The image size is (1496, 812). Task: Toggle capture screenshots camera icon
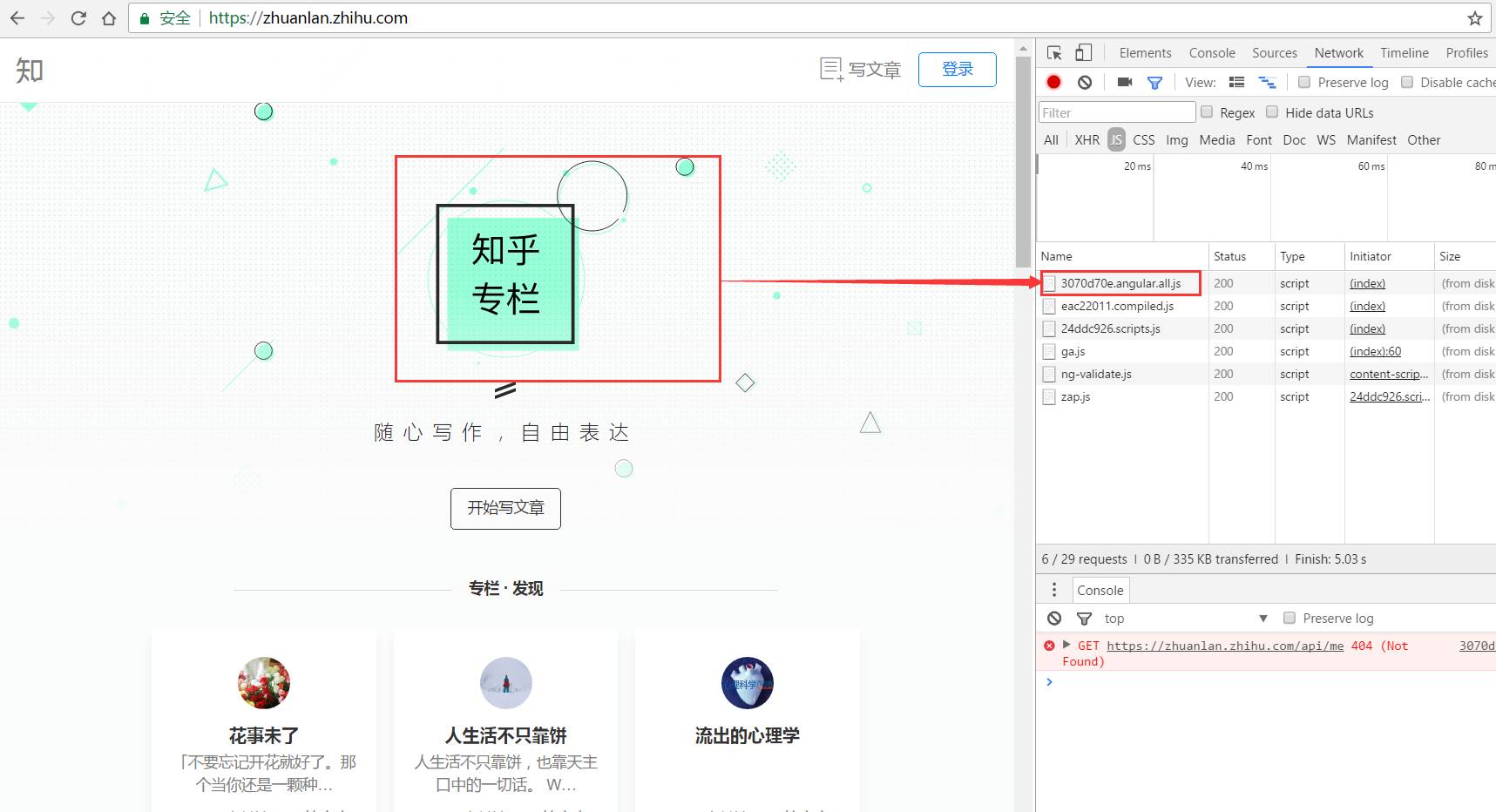pyautogui.click(x=1125, y=82)
